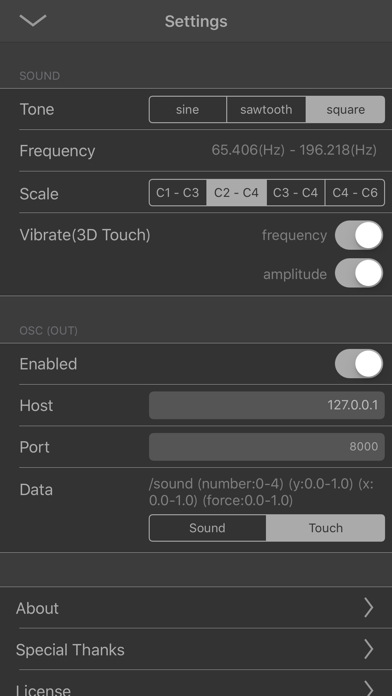Open the About page
This screenshot has height=696, width=392.
point(196,608)
